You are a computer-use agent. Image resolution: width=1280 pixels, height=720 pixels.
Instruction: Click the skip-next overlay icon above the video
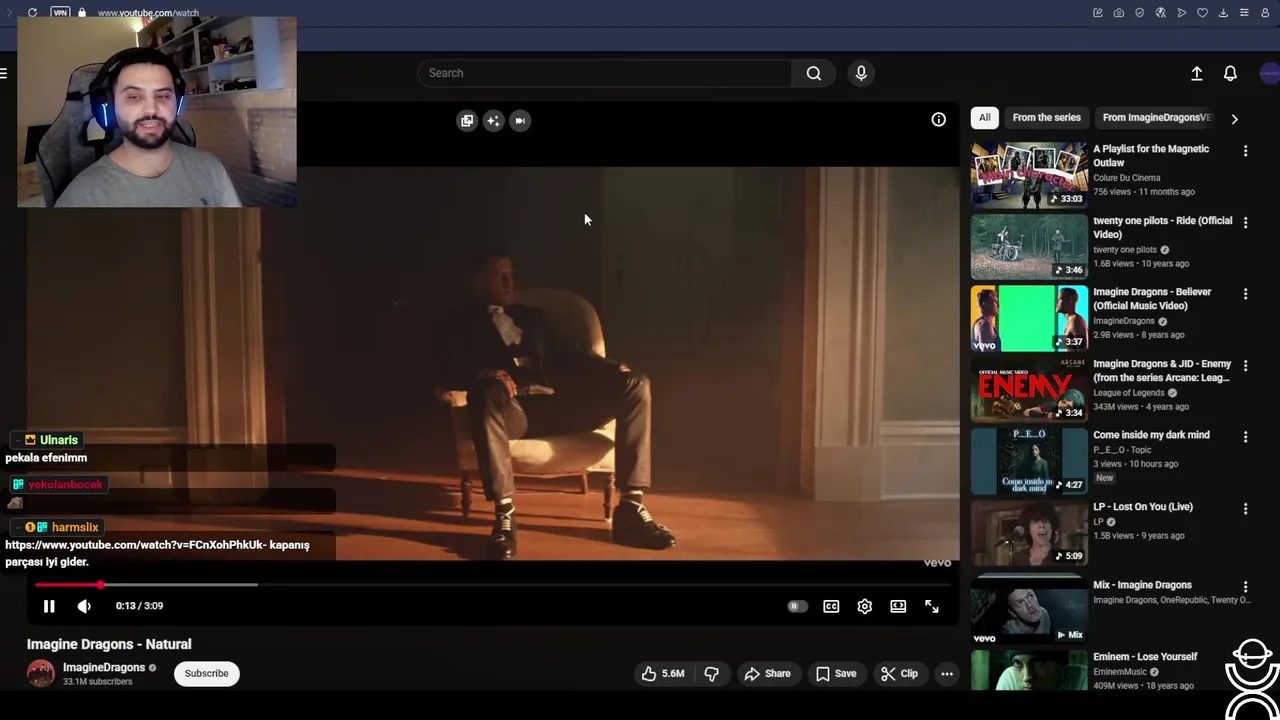(x=519, y=120)
